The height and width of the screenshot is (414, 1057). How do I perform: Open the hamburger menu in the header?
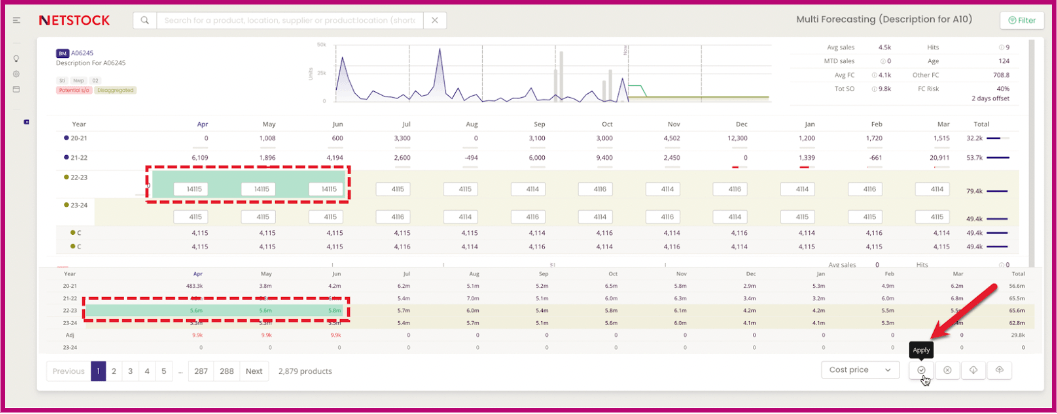click(16, 20)
